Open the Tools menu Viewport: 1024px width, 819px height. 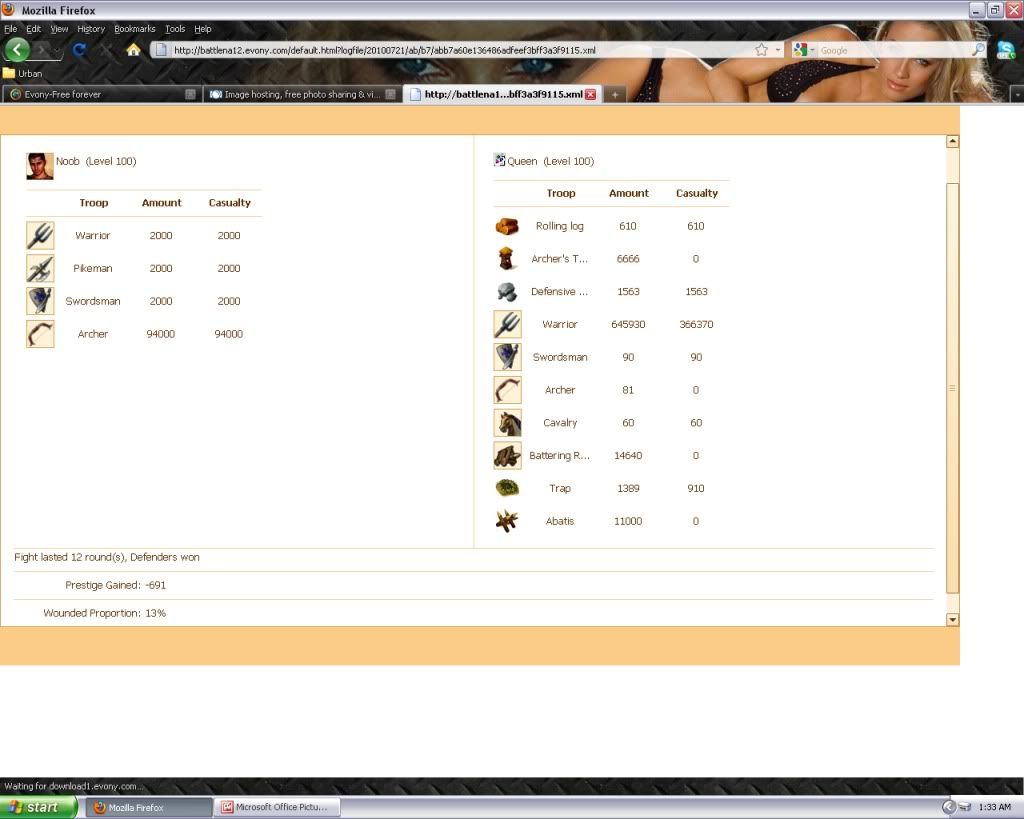pos(175,29)
